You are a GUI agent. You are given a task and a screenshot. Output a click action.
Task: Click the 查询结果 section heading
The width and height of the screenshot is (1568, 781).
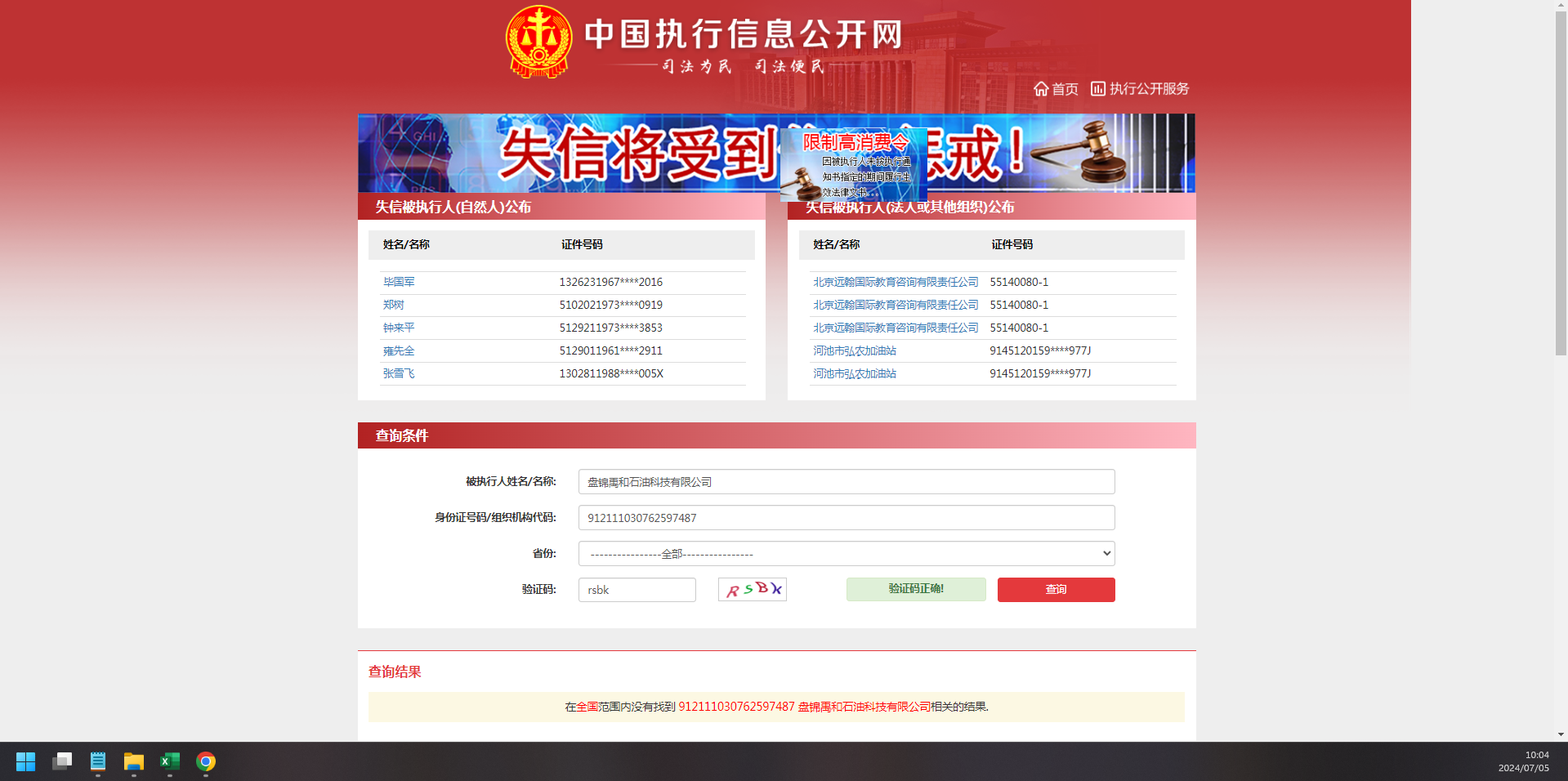395,672
